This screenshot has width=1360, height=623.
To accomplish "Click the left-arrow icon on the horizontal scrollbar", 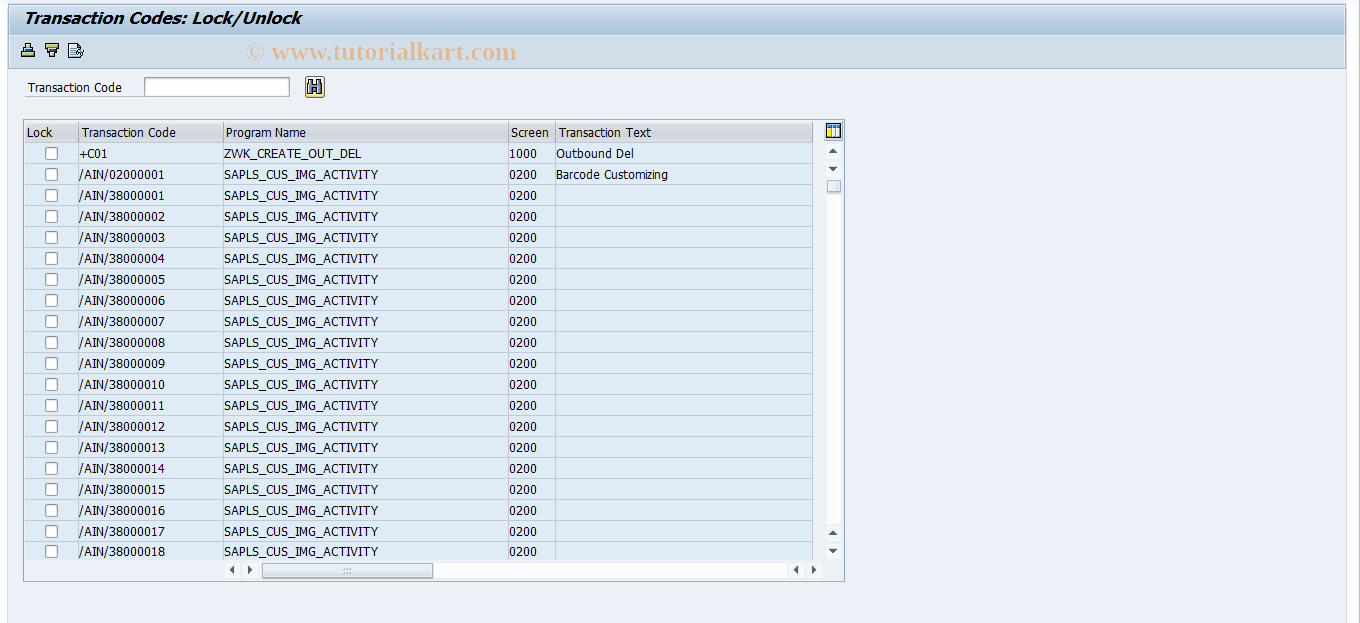I will tap(234, 569).
